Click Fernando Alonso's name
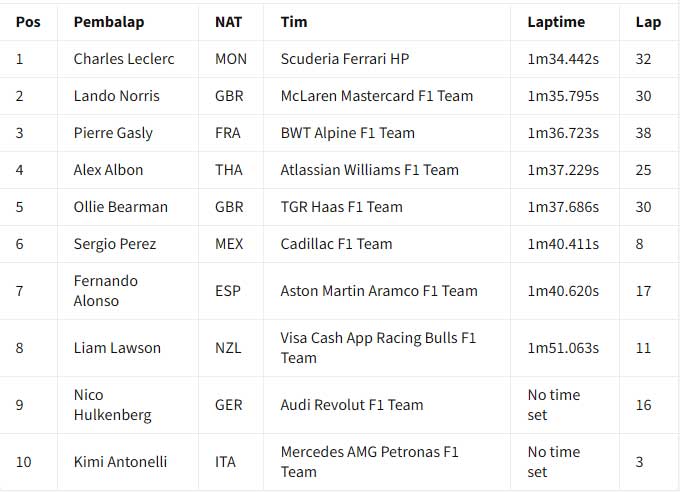The height and width of the screenshot is (492, 680). click(x=105, y=291)
